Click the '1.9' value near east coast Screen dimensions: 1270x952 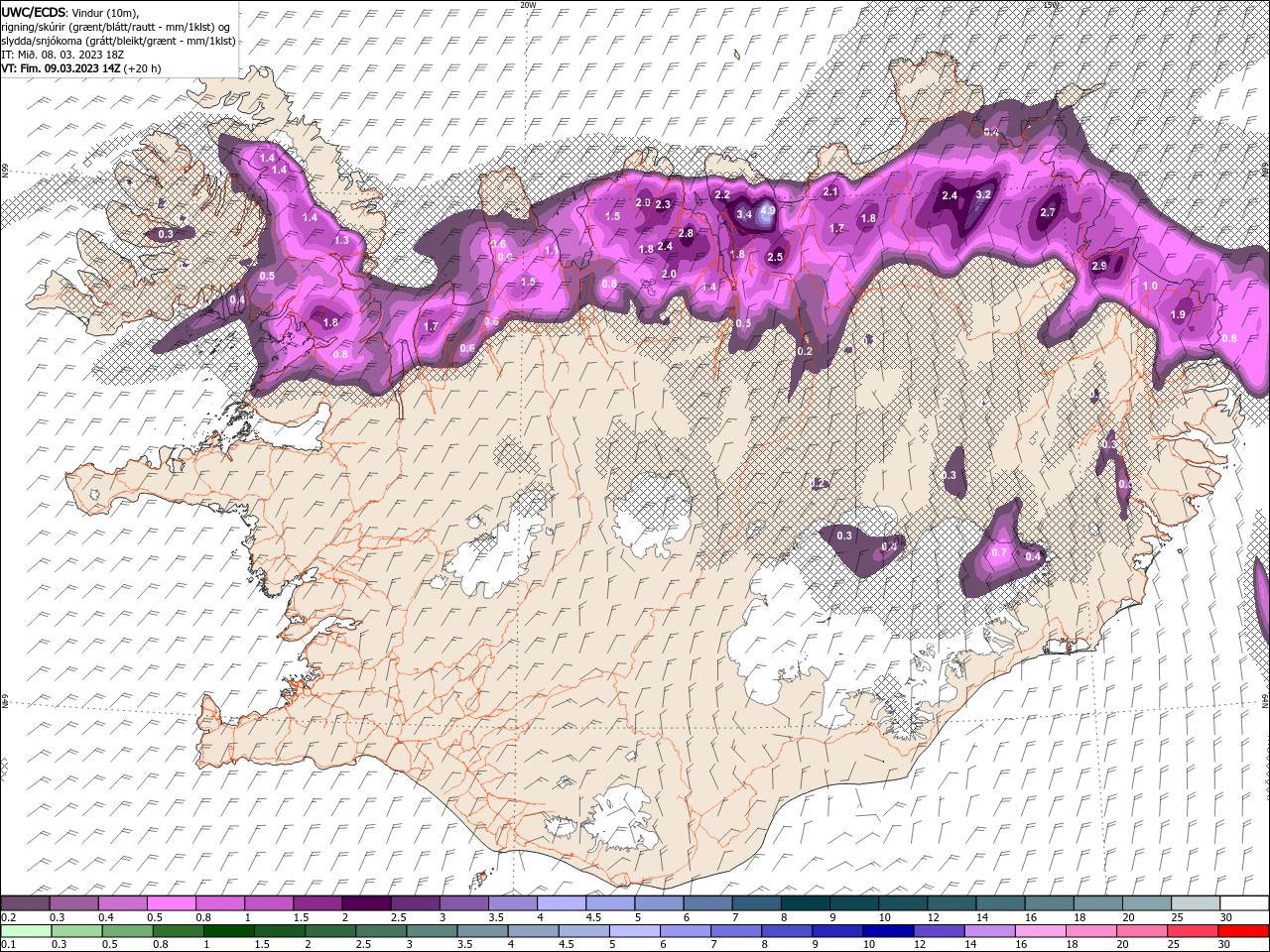pos(1178,314)
